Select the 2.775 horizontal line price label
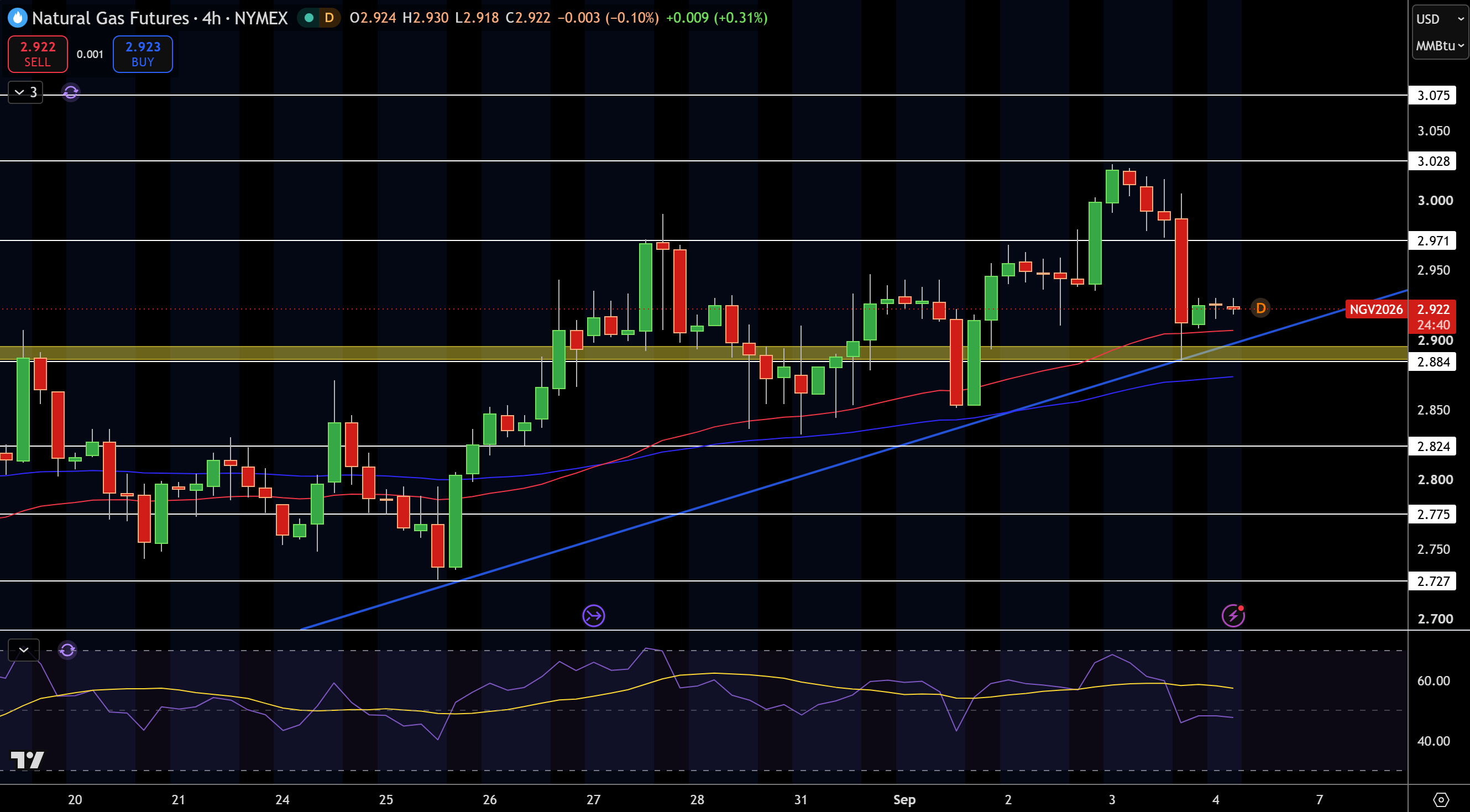The width and height of the screenshot is (1470, 812). [x=1433, y=515]
